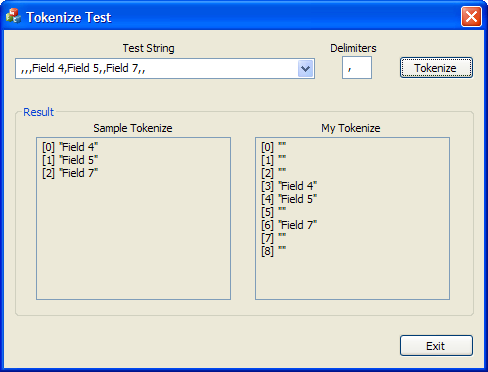Select "Field 7" item in Sample Tokenize list

click(70, 173)
